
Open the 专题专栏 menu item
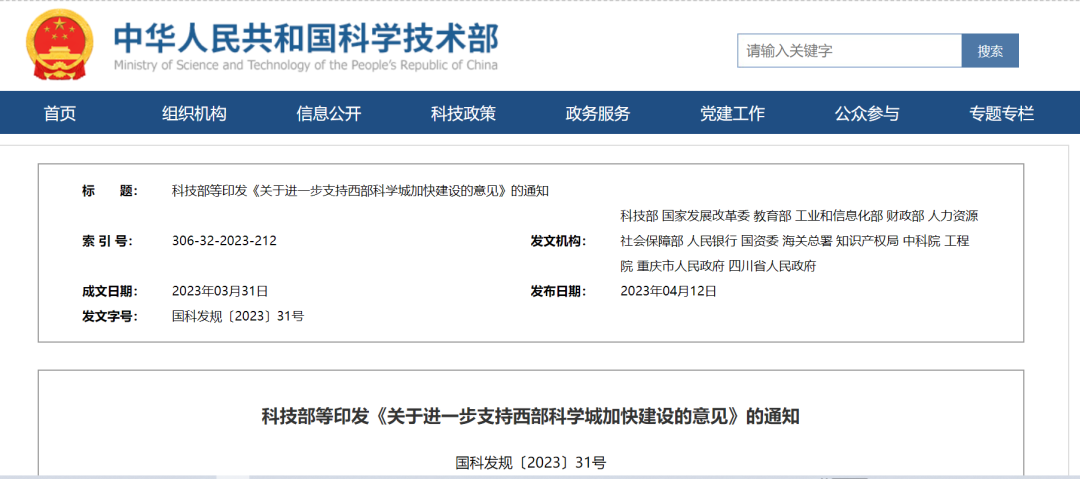(x=1001, y=114)
